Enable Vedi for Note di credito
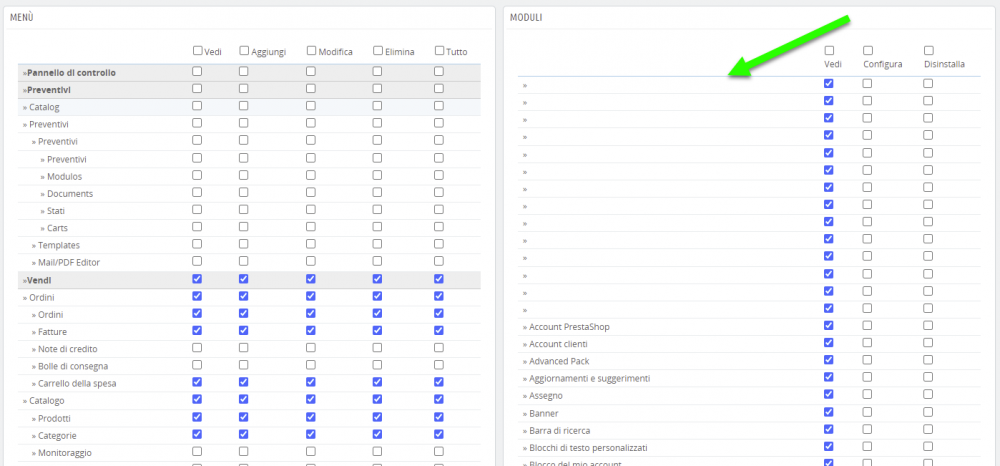Viewport: 1000px width, 466px height. tap(197, 347)
